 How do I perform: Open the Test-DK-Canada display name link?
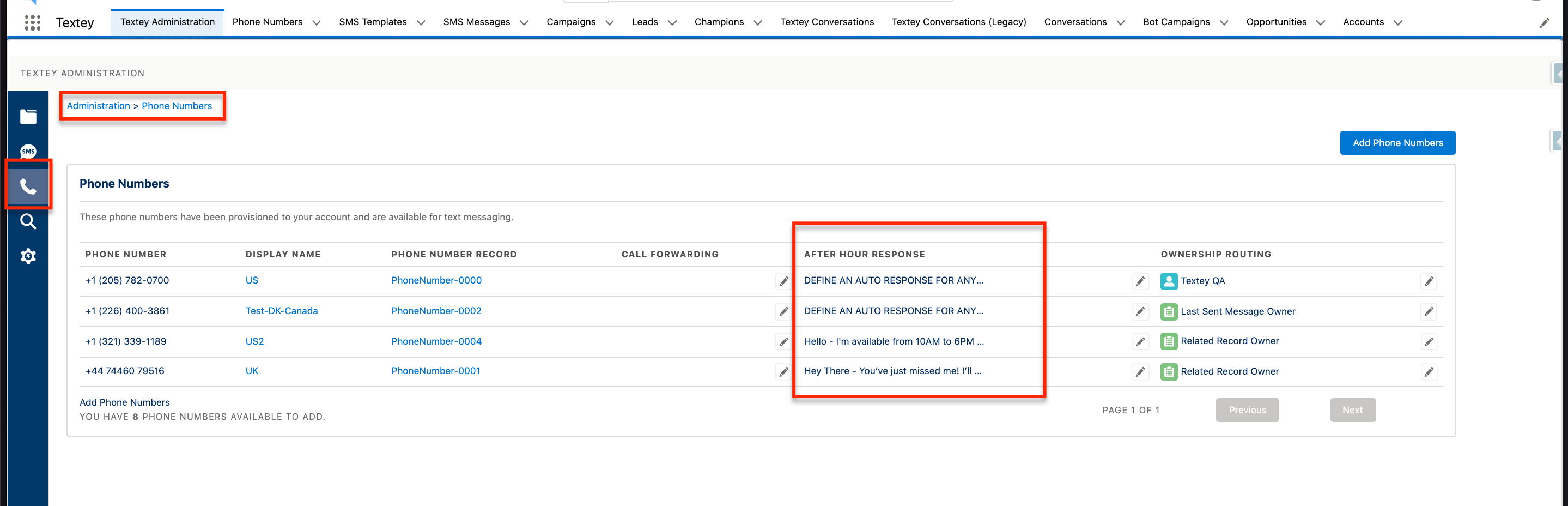pos(281,311)
